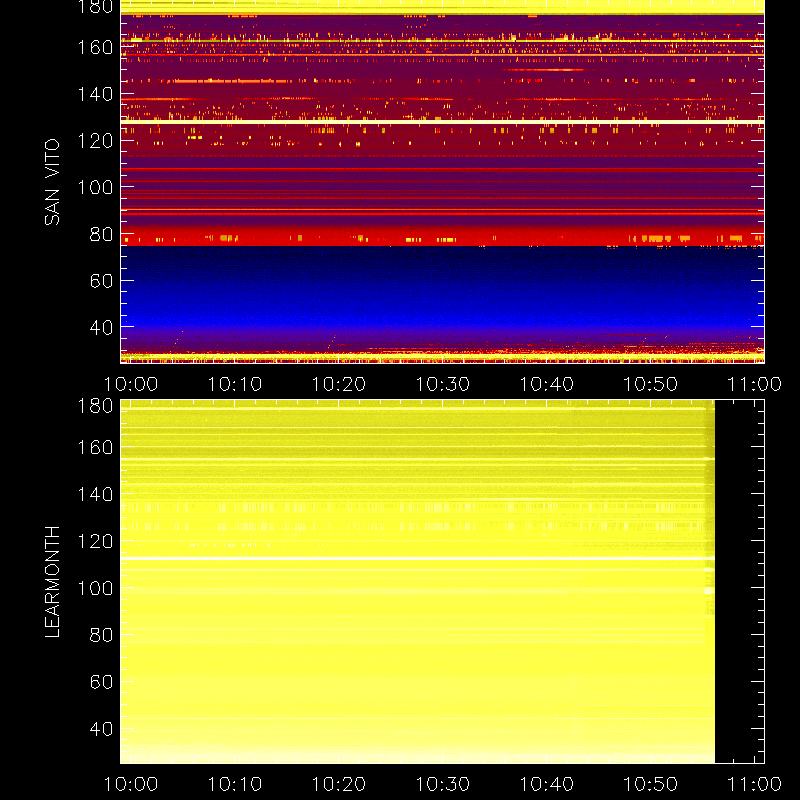The height and width of the screenshot is (800, 800).
Task: Click the black data gap in the Learmonth spectrogram
Action: 739,582
